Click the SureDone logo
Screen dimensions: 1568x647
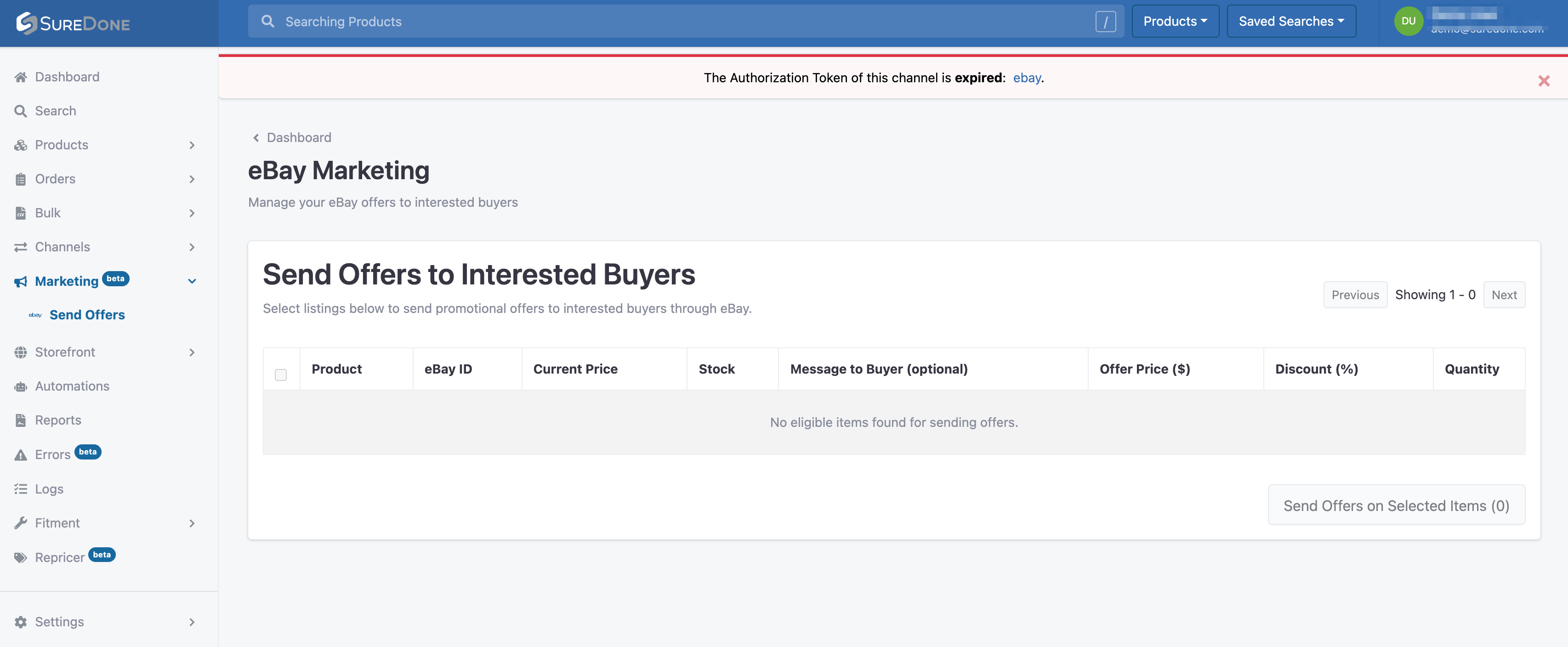(x=73, y=23)
